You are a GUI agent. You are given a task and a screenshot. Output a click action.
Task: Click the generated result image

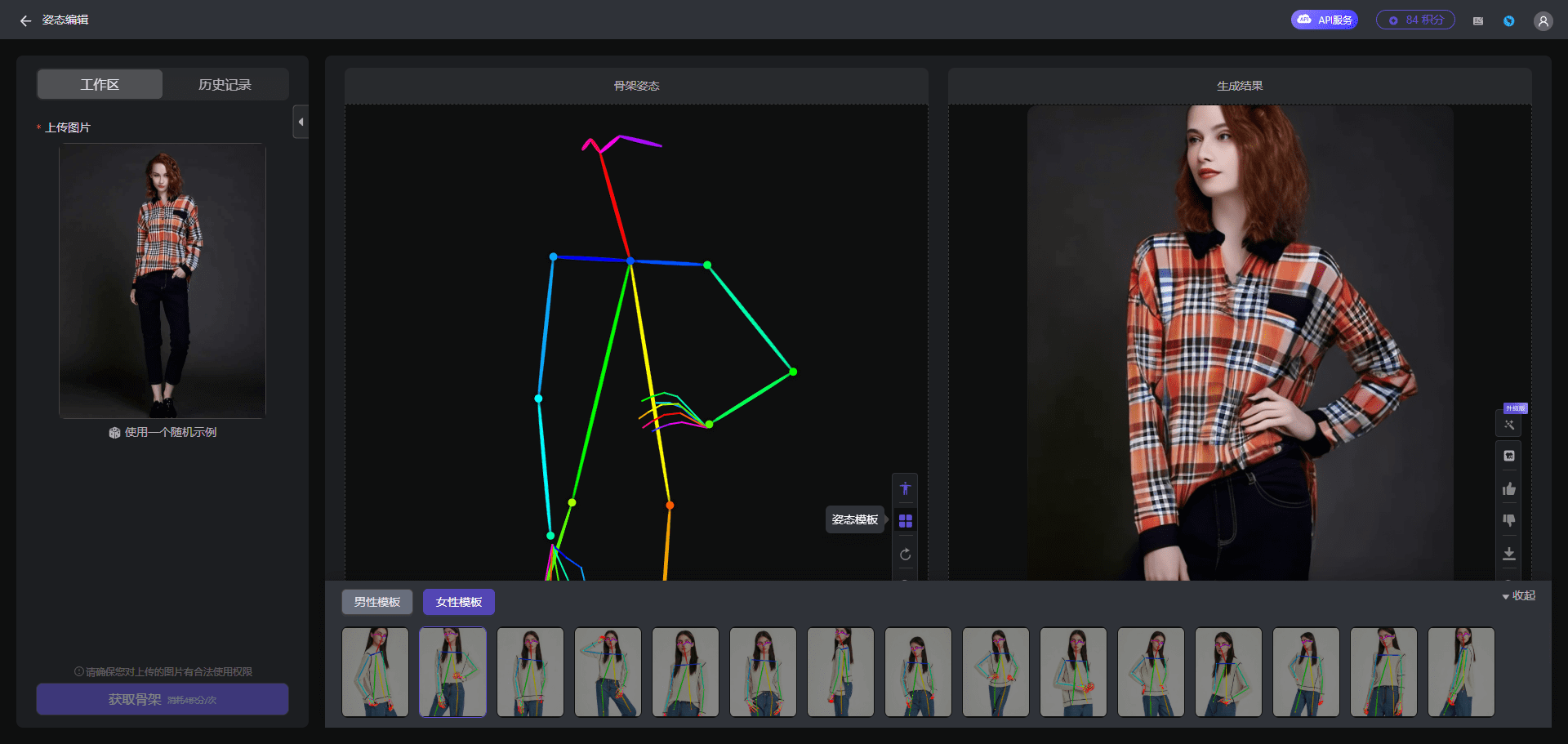[x=1240, y=343]
